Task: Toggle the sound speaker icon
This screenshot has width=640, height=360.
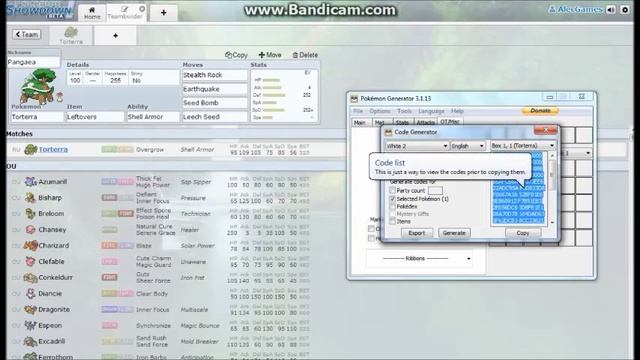Action: click(x=611, y=9)
